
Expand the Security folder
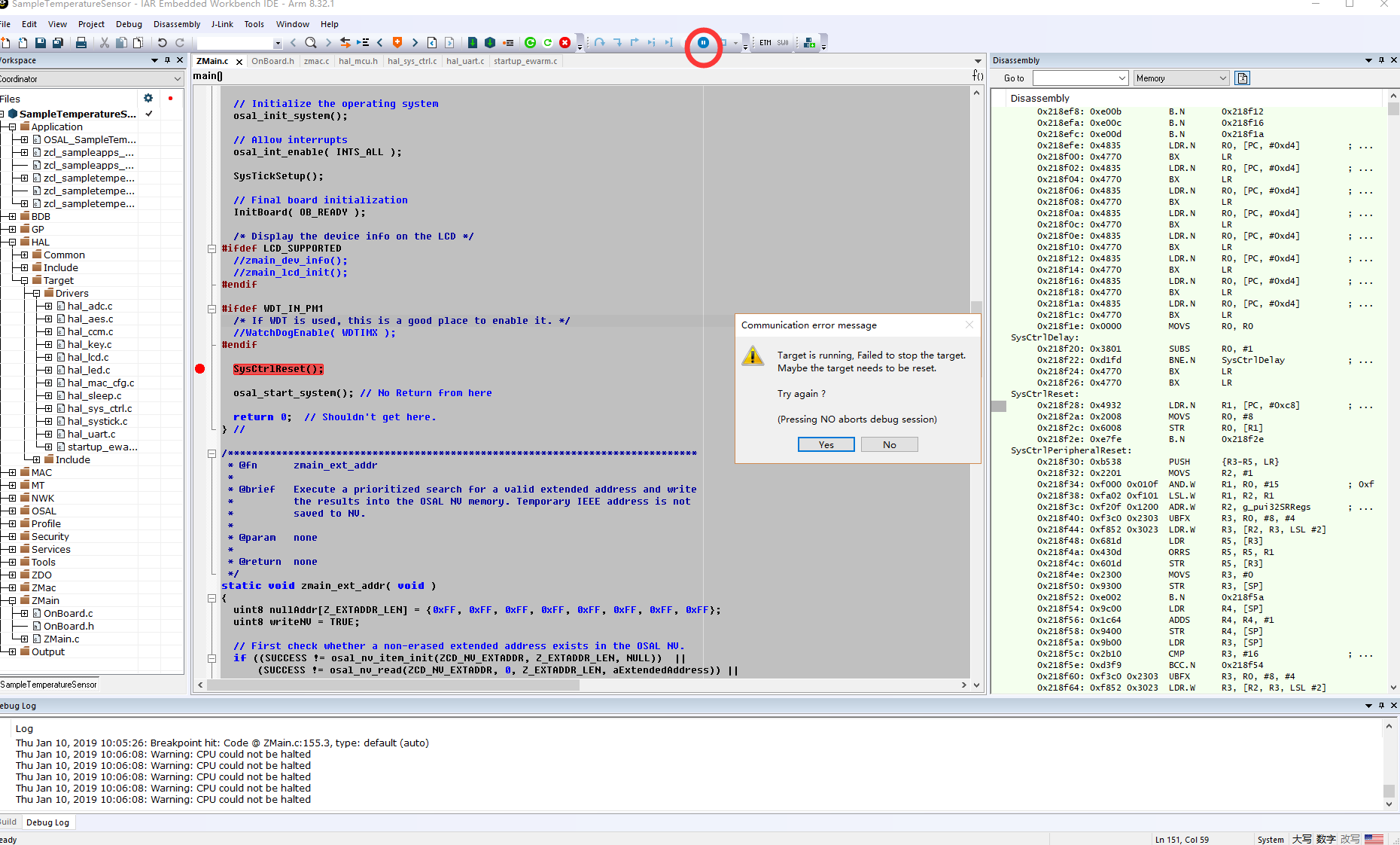(x=13, y=537)
